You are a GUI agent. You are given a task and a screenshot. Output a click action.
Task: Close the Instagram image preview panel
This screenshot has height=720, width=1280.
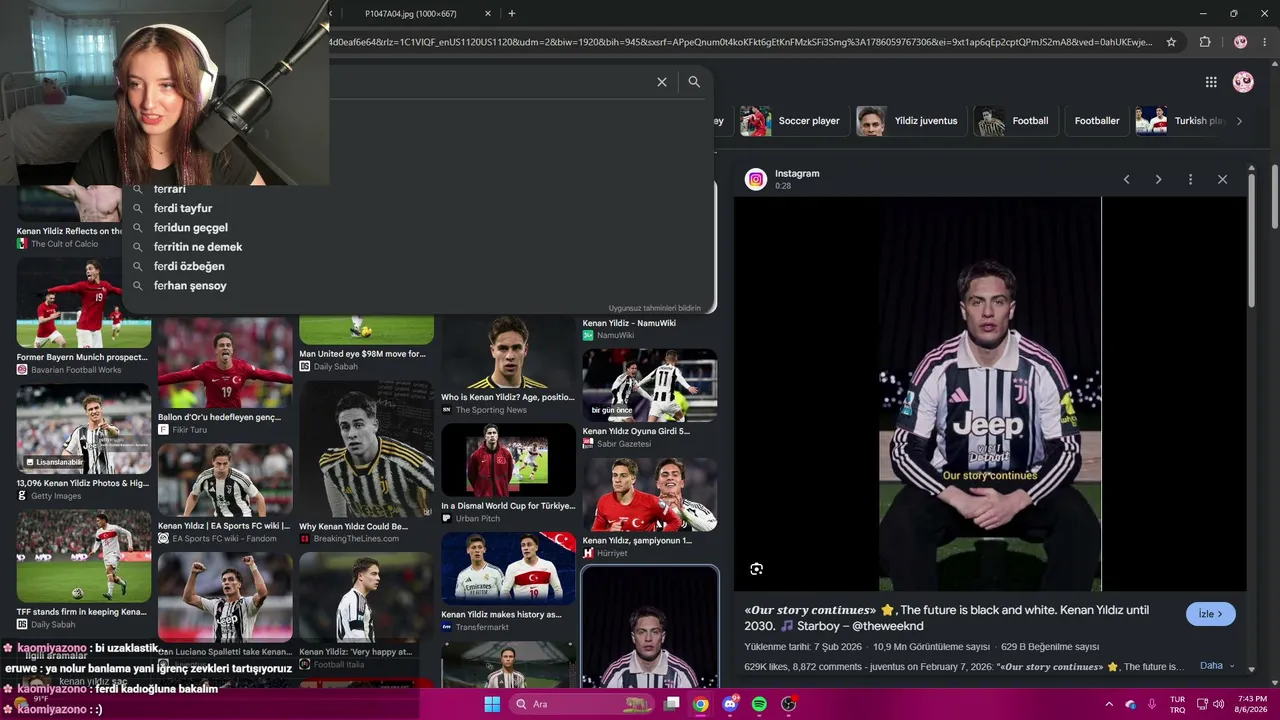tap(1222, 179)
